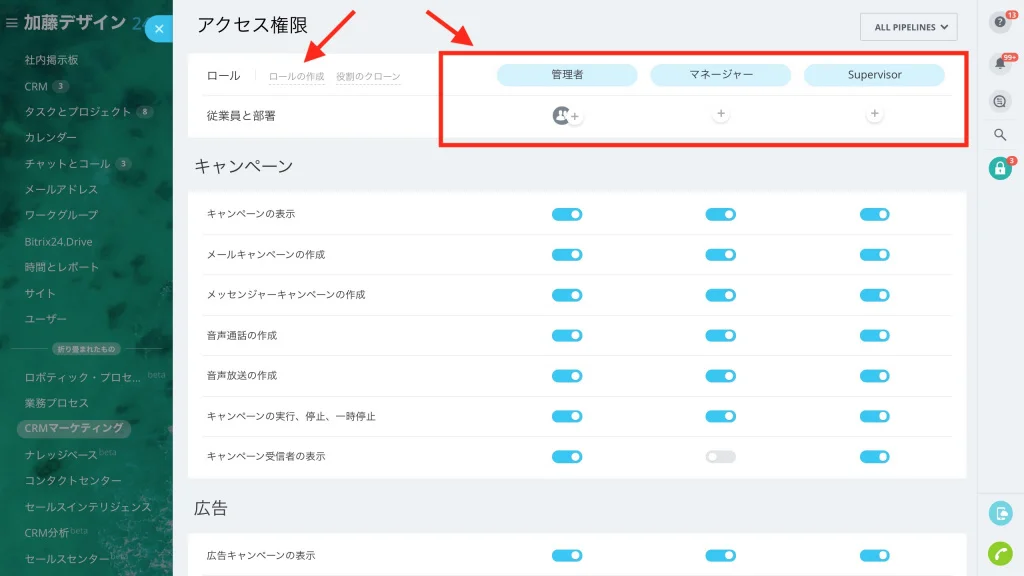Toggle 広告キャンペーンの表示 for 管理者

567,556
